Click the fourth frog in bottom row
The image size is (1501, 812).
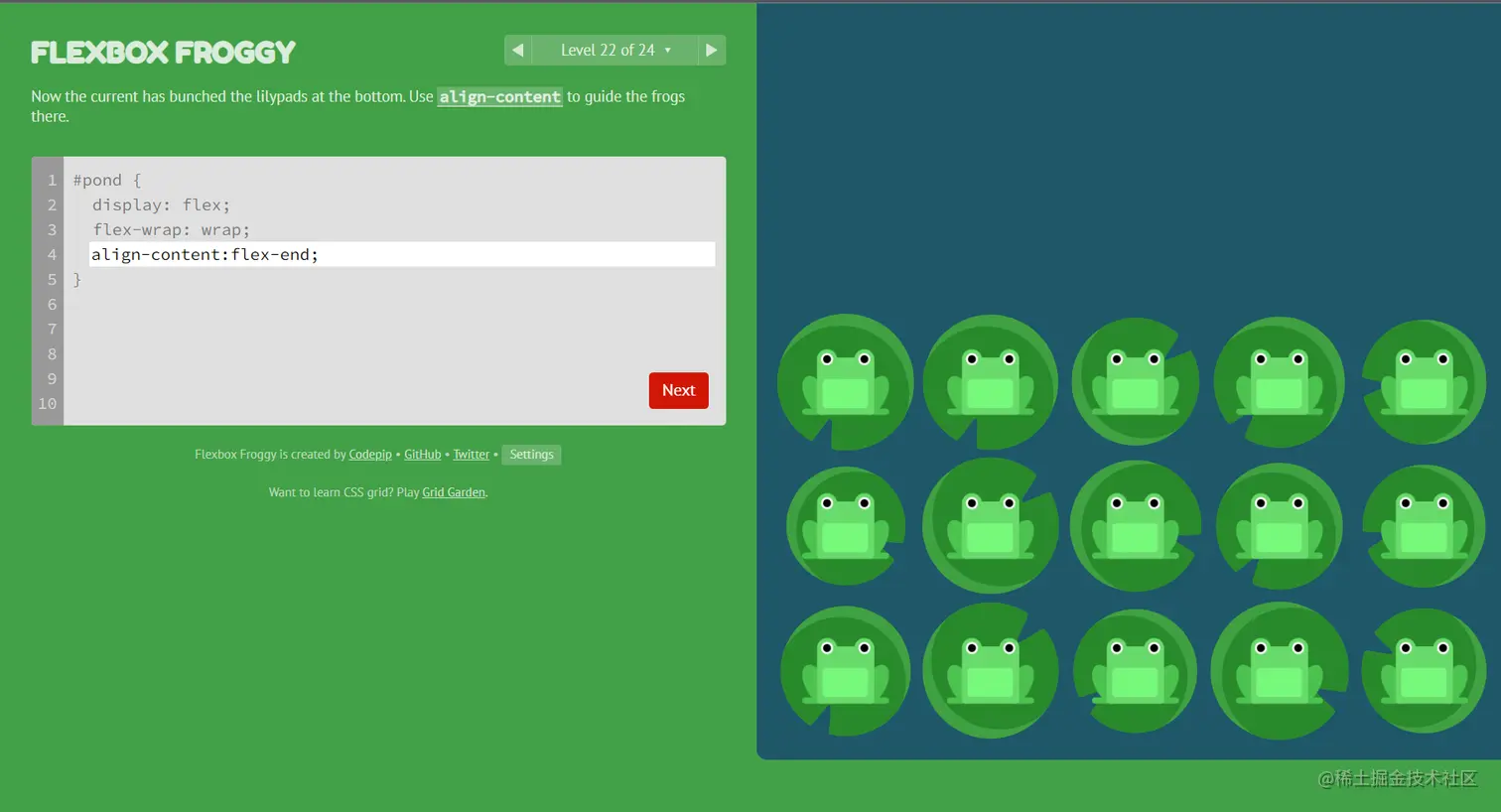(x=1280, y=671)
